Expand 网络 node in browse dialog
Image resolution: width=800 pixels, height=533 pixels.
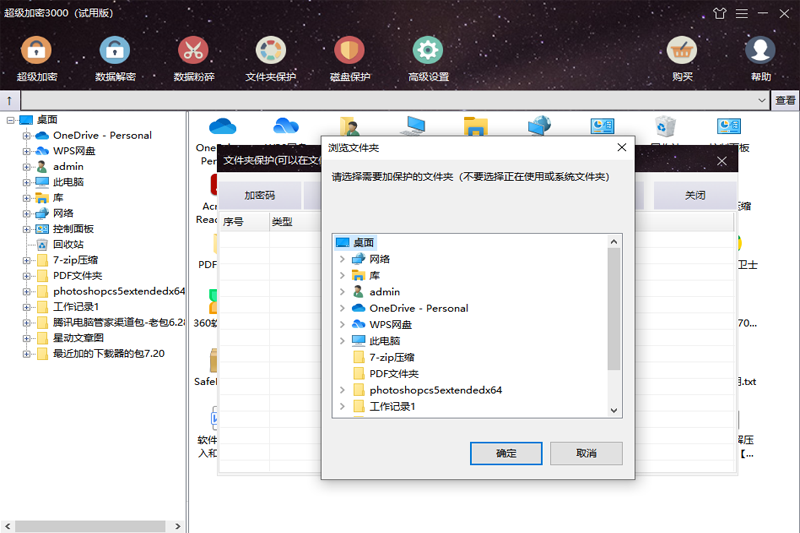342,259
